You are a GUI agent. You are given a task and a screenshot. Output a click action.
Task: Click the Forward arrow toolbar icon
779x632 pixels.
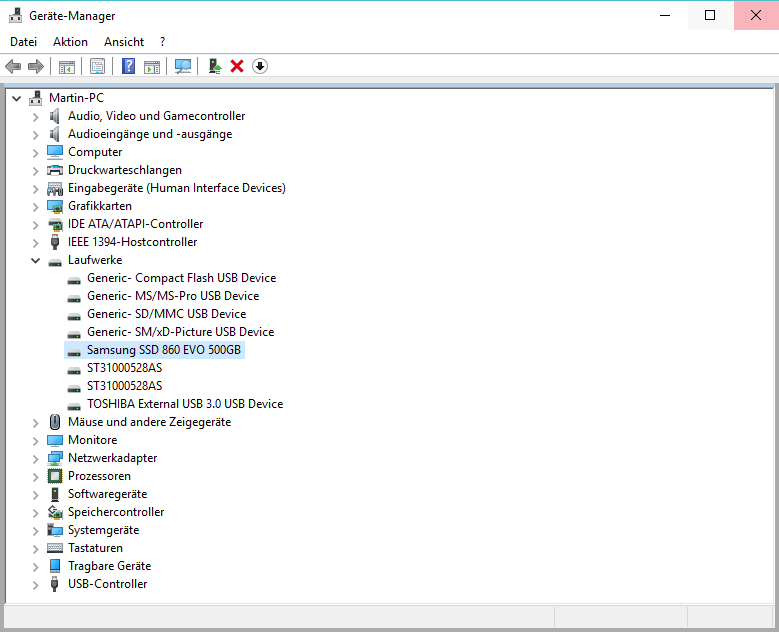pyautogui.click(x=36, y=66)
